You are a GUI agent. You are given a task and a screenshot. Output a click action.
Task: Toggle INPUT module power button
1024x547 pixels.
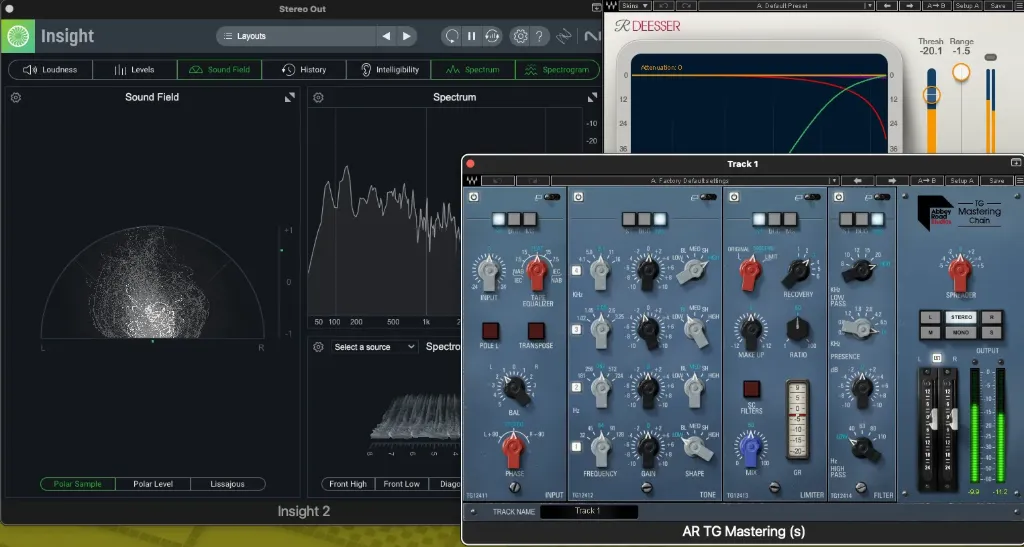(x=474, y=197)
